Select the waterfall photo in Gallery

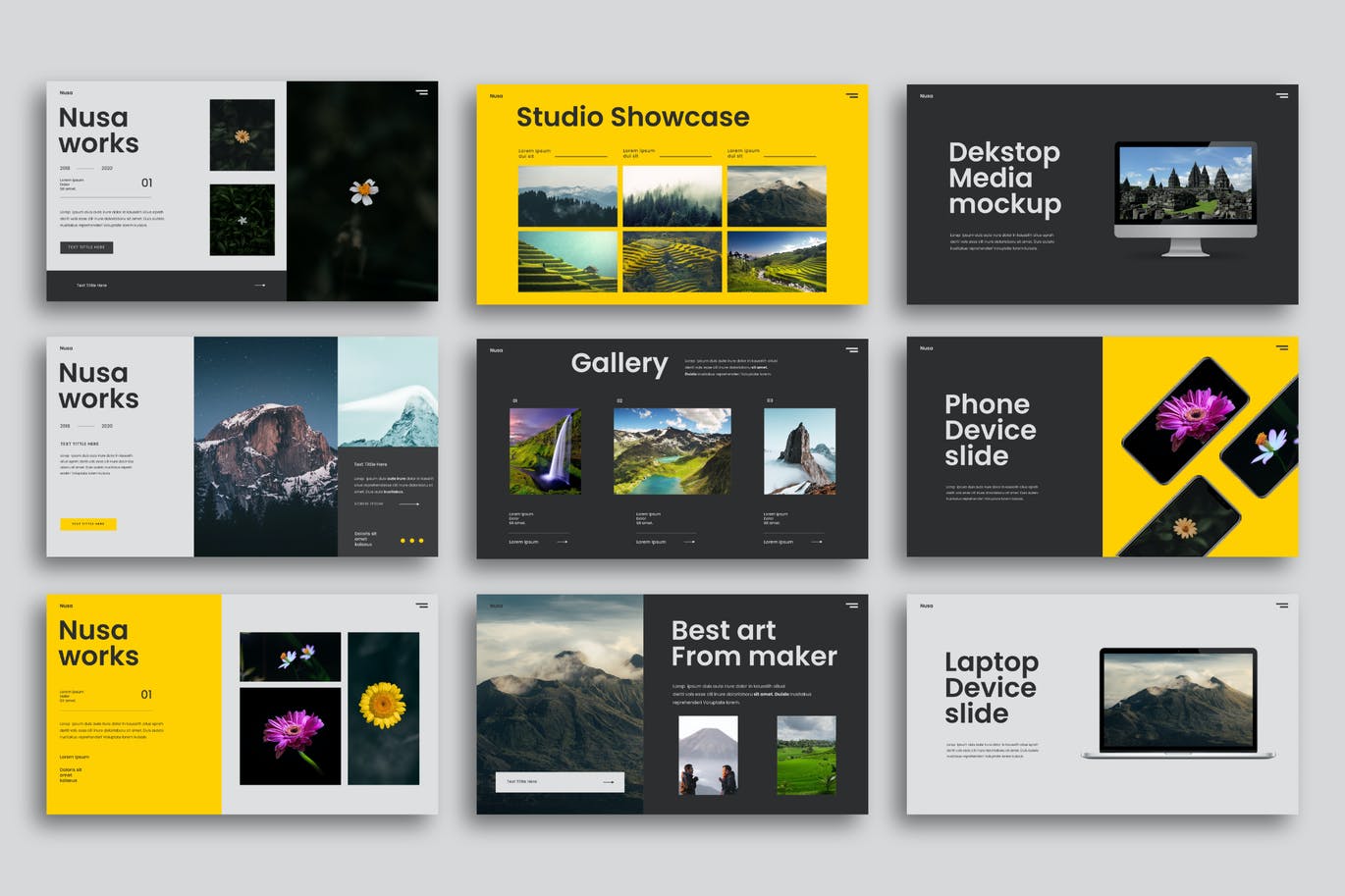(545, 450)
